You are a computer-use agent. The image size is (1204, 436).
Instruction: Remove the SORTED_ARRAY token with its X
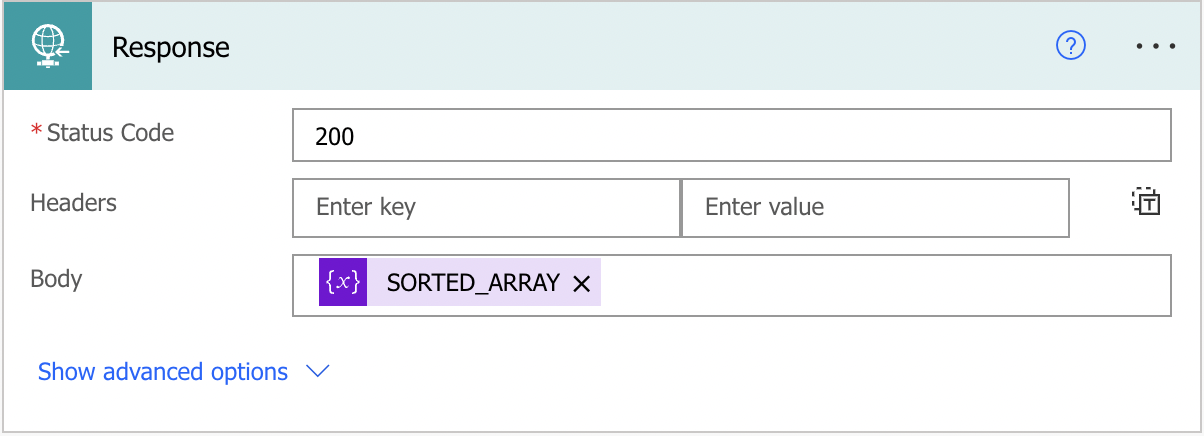[x=581, y=284]
